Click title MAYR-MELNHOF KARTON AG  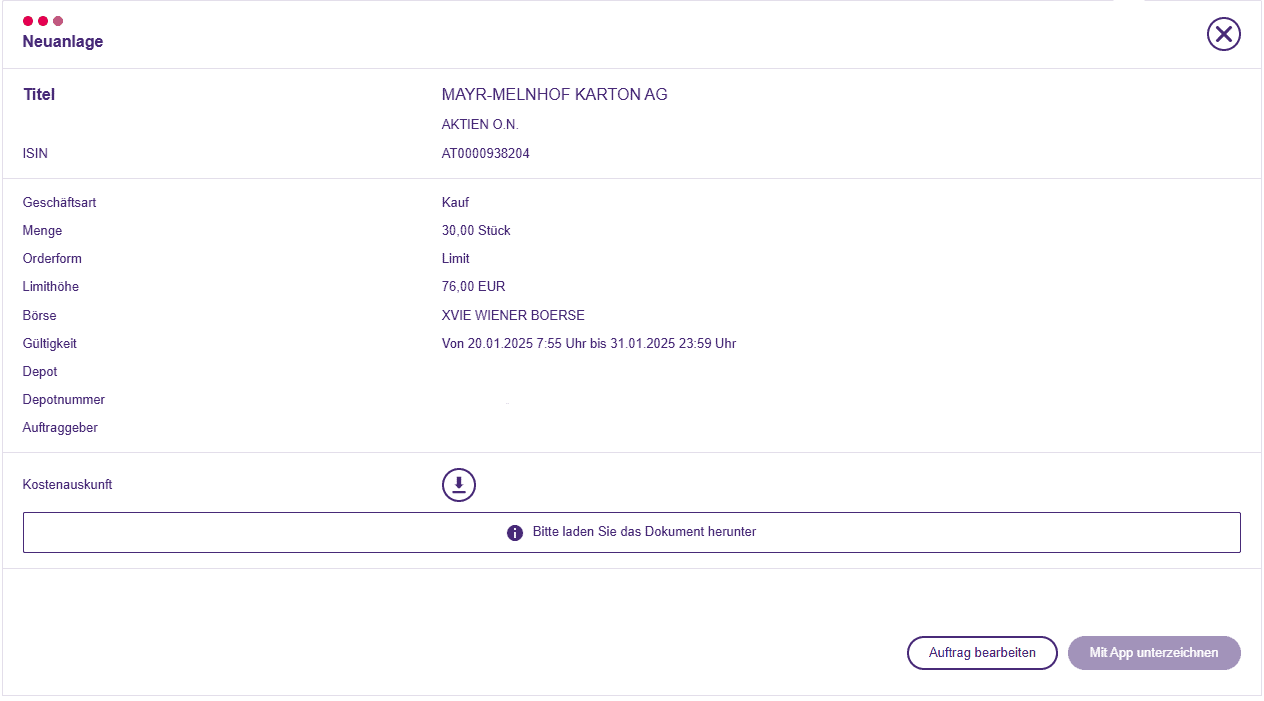554,95
